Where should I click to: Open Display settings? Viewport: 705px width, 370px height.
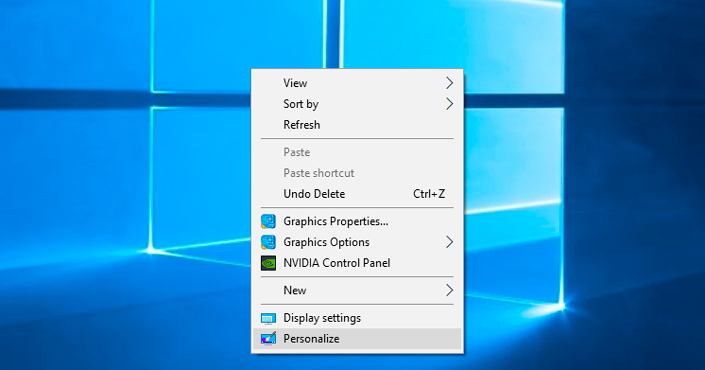pyautogui.click(x=357, y=318)
